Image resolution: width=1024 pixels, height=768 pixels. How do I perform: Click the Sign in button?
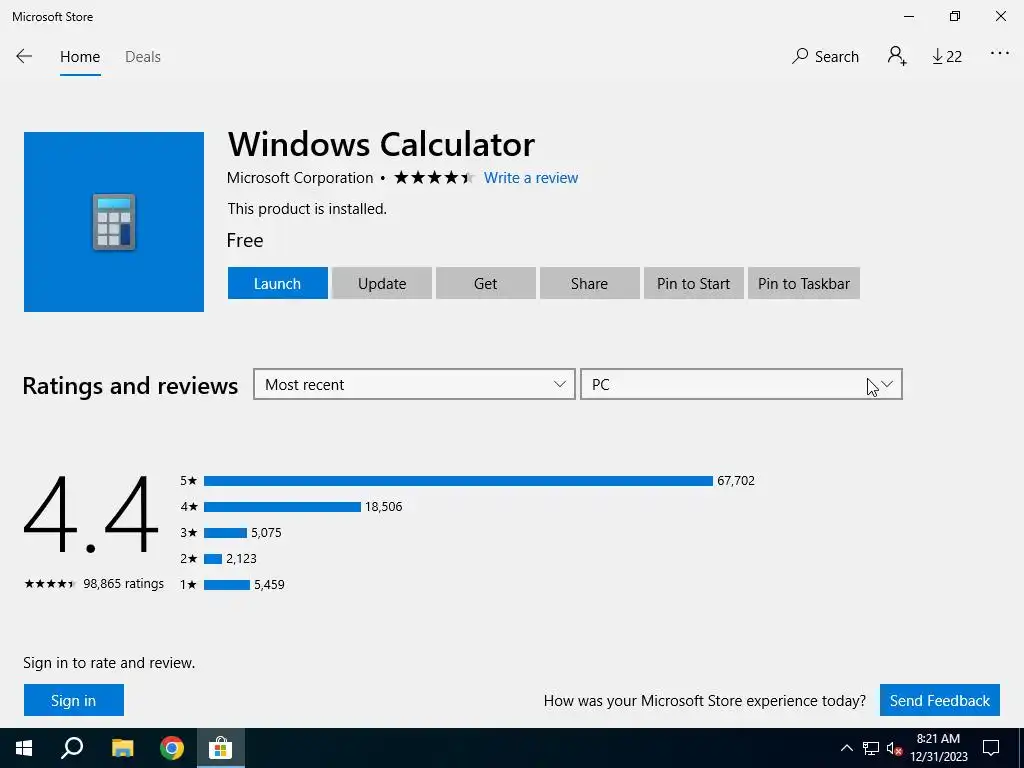point(74,700)
